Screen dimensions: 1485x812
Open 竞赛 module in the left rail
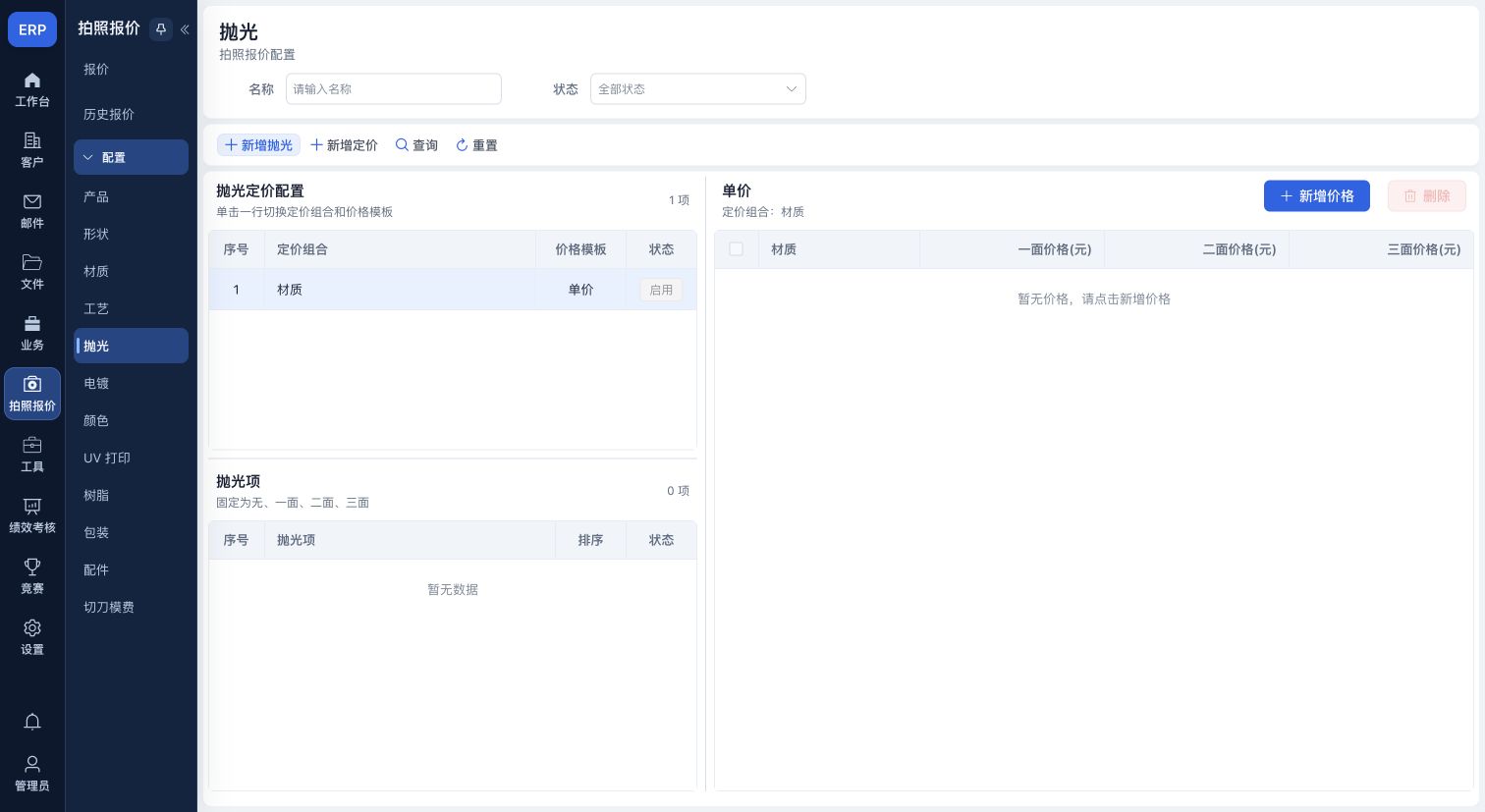click(32, 576)
